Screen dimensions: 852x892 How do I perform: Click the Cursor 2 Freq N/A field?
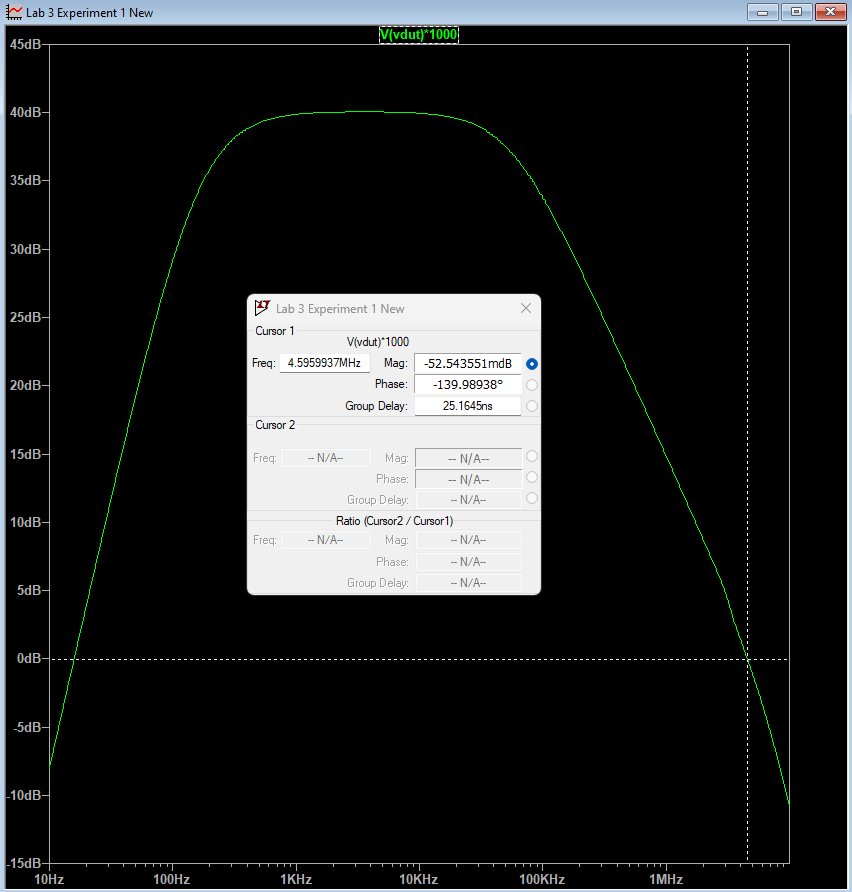click(326, 458)
